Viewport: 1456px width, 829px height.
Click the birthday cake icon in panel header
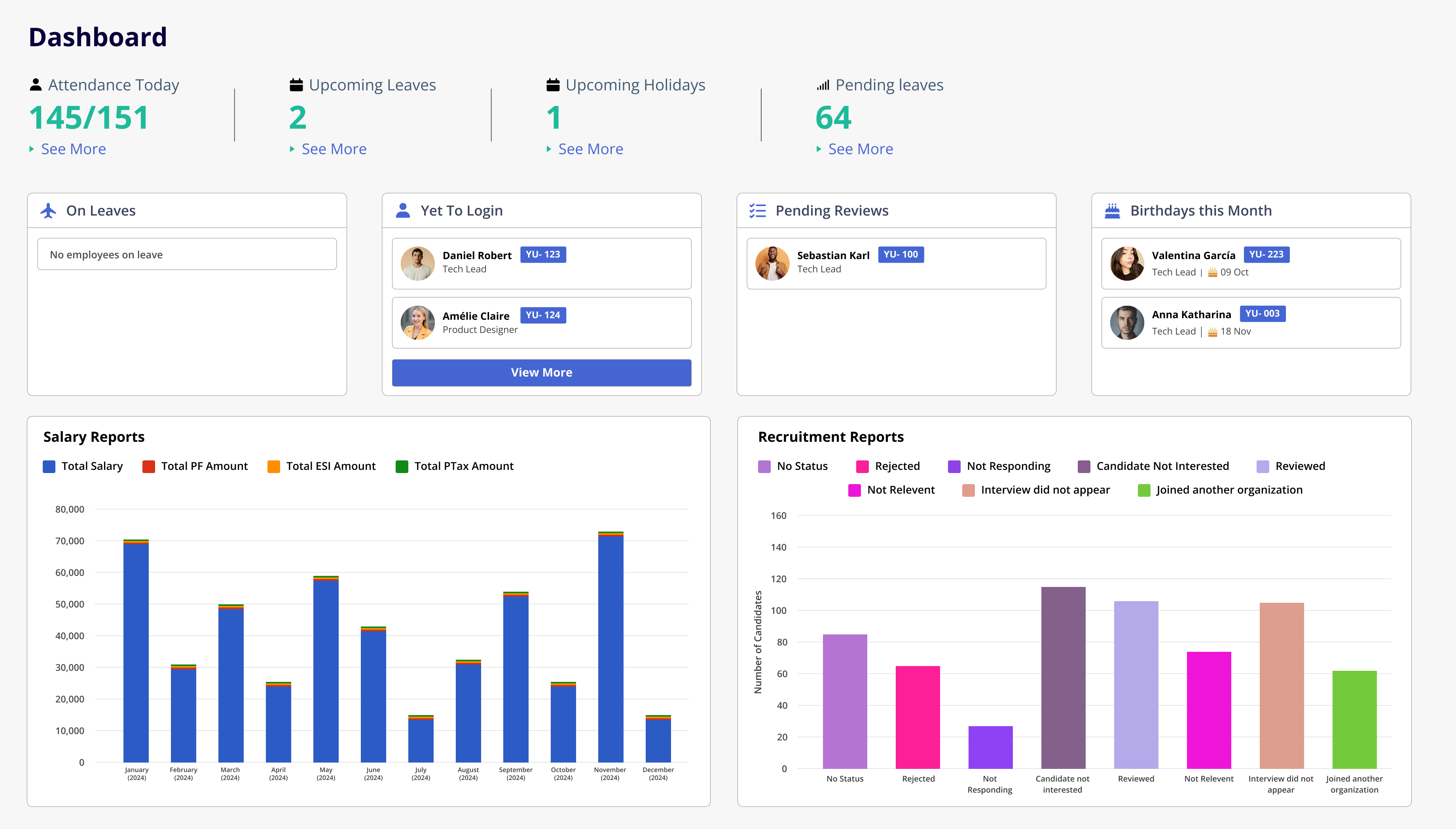click(1112, 211)
